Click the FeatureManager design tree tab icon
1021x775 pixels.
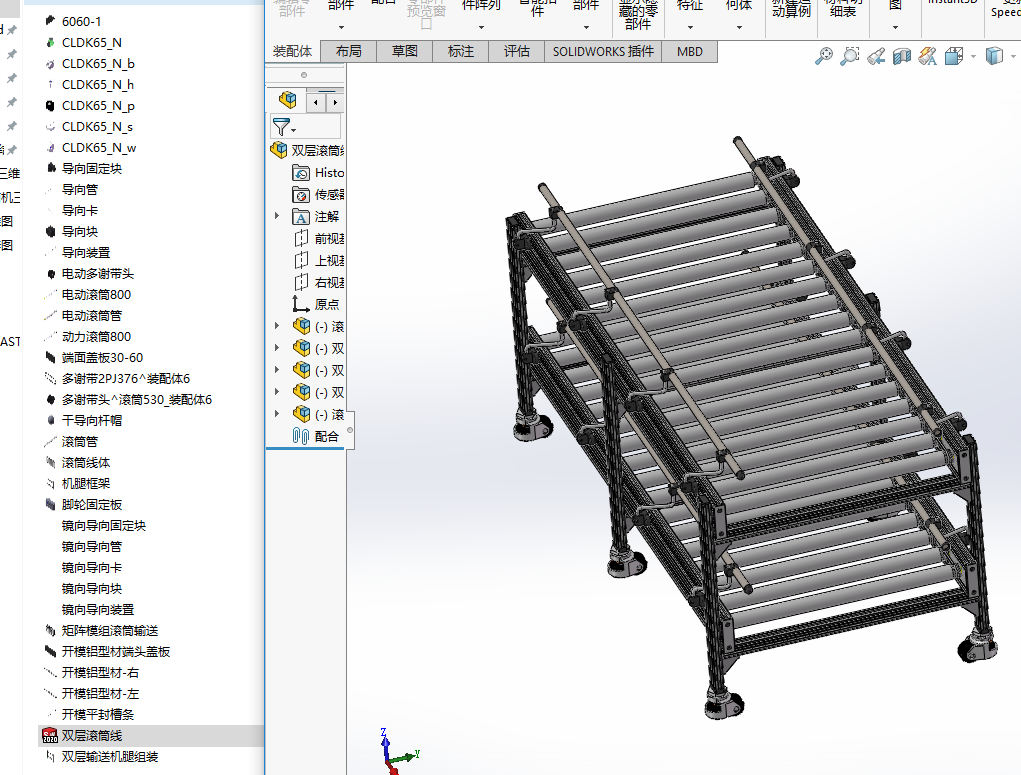[288, 100]
